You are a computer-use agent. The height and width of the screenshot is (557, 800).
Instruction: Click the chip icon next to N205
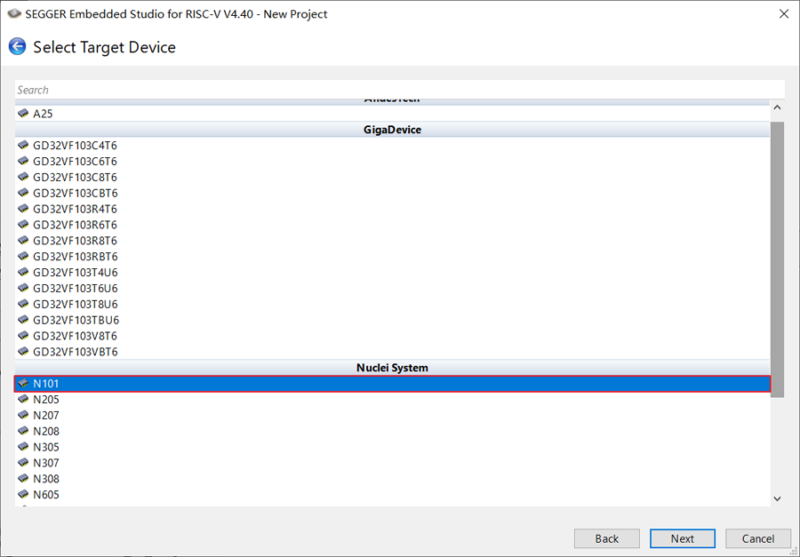point(24,399)
